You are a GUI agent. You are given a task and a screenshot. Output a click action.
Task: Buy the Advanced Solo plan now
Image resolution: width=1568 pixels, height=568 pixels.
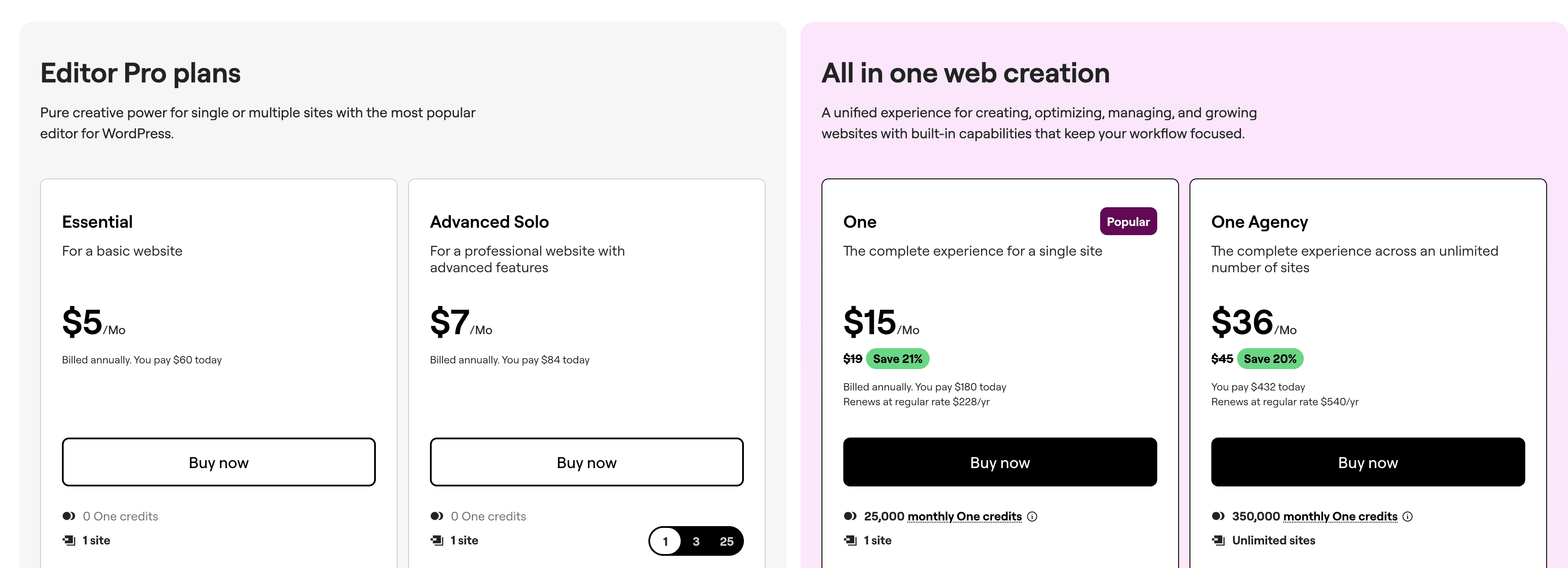[x=586, y=462]
